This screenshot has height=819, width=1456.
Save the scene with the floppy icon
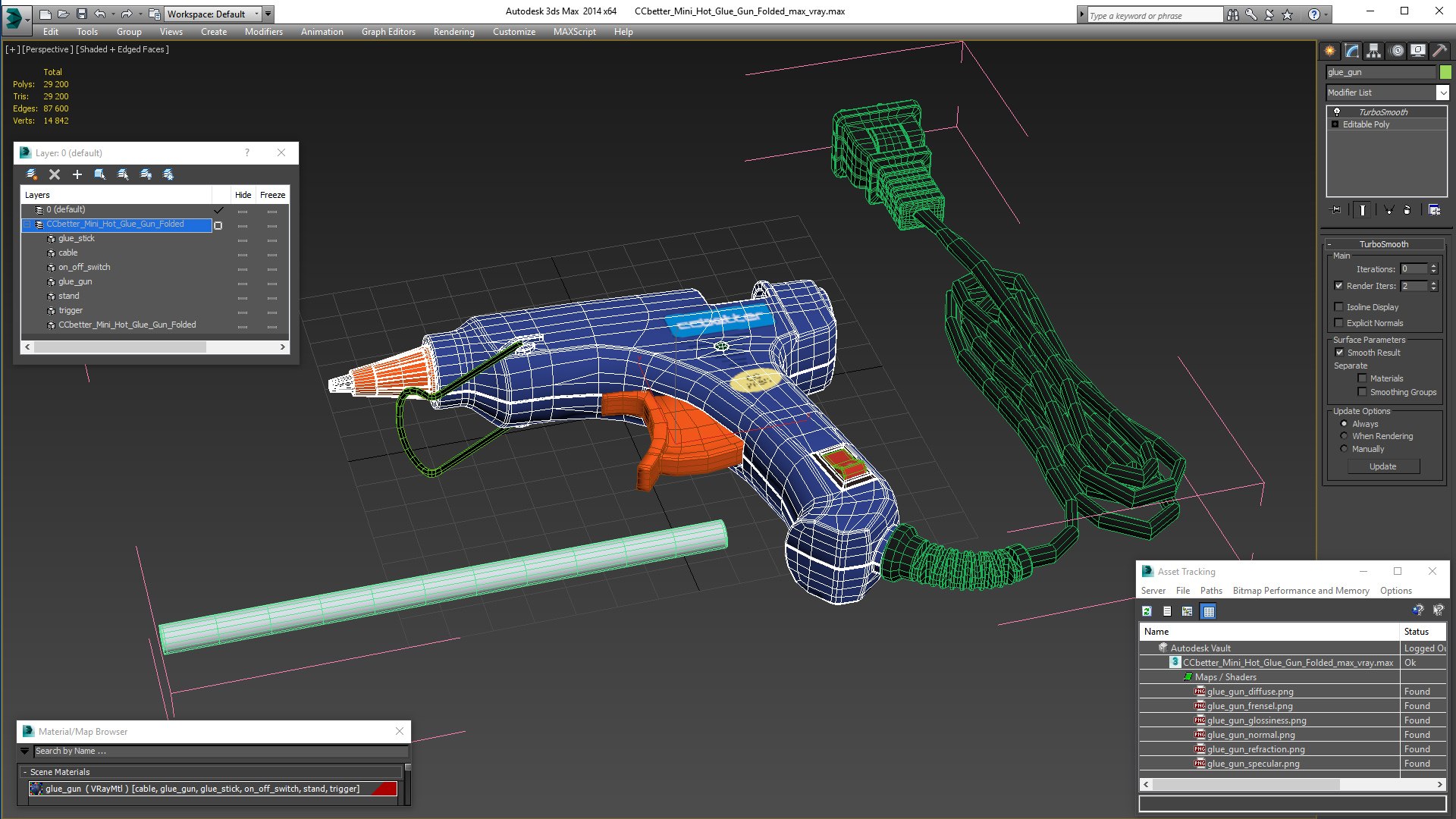click(82, 14)
